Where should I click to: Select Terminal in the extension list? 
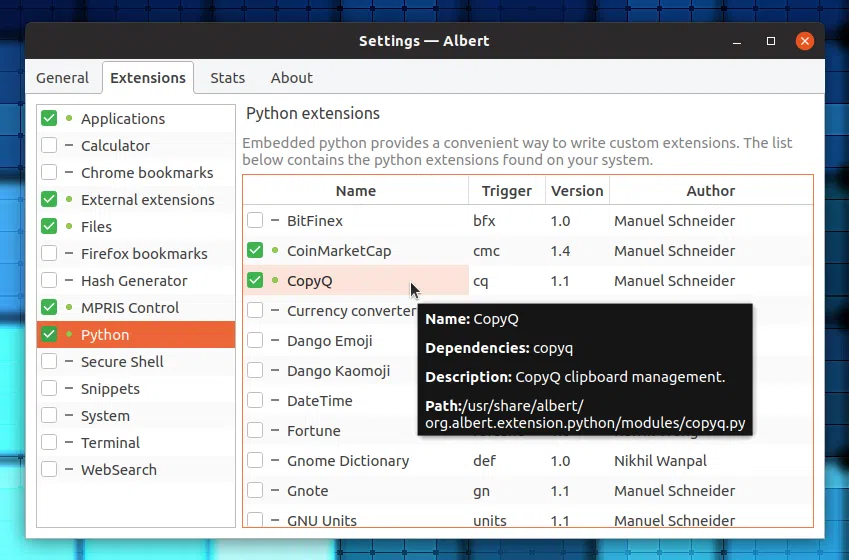click(110, 443)
